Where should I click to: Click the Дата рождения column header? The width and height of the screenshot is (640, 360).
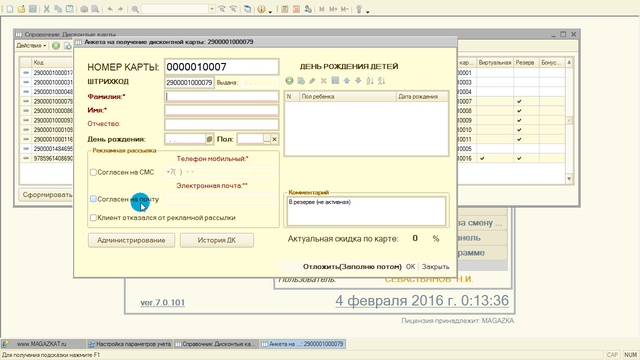point(422,96)
